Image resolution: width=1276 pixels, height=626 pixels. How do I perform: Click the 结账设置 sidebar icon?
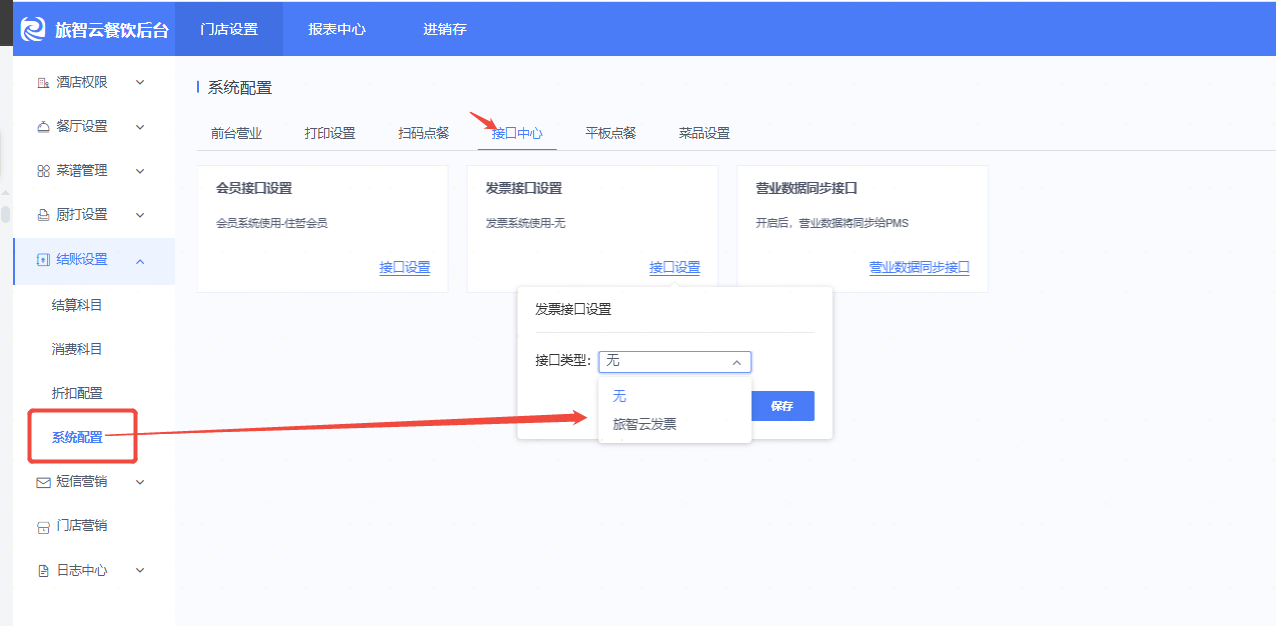(x=43, y=260)
